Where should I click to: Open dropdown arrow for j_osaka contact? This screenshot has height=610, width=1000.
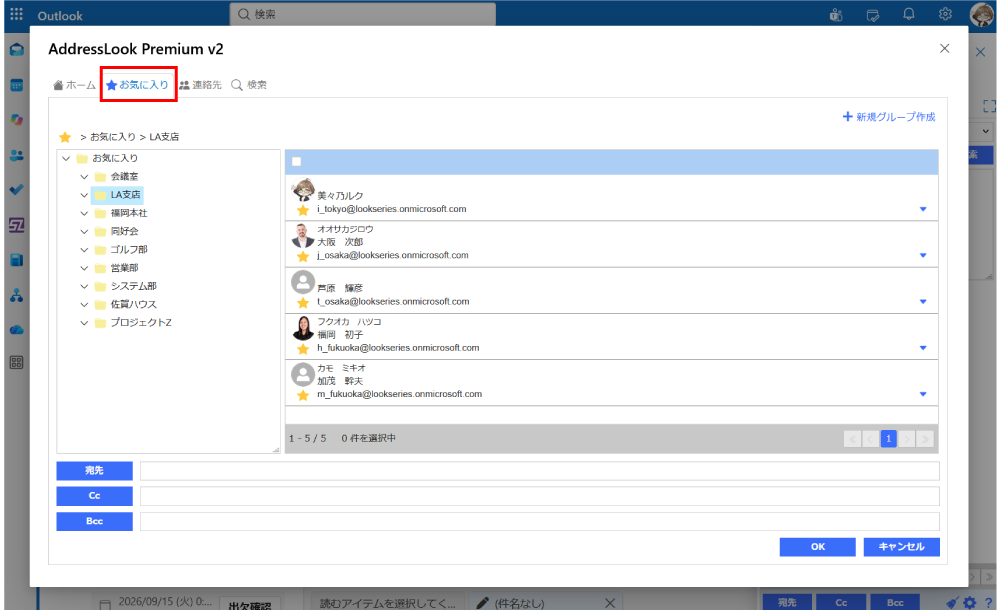[x=923, y=255]
